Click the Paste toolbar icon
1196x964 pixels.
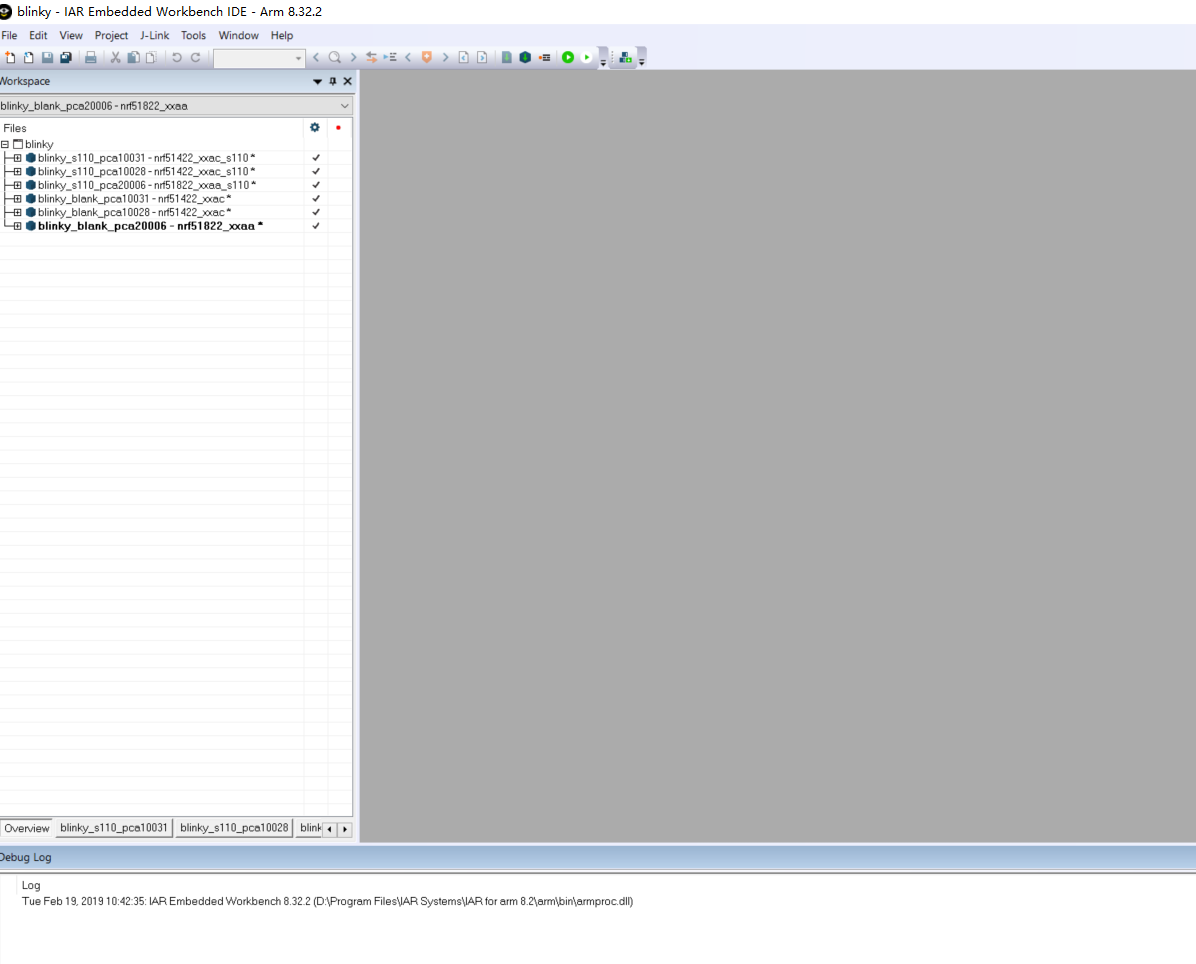pos(152,57)
